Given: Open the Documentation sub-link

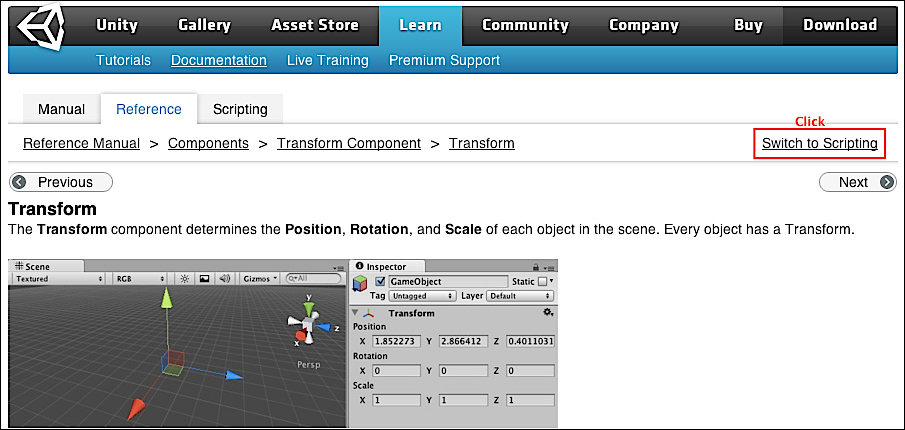Looking at the screenshot, I should [x=219, y=60].
